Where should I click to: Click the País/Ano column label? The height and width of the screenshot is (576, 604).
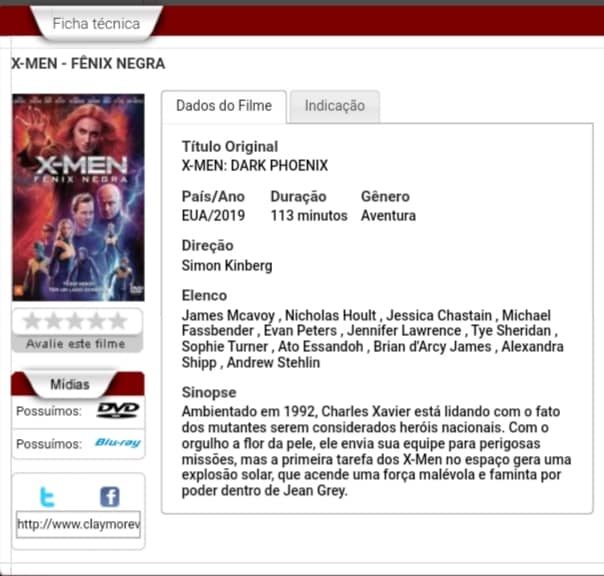tap(213, 196)
